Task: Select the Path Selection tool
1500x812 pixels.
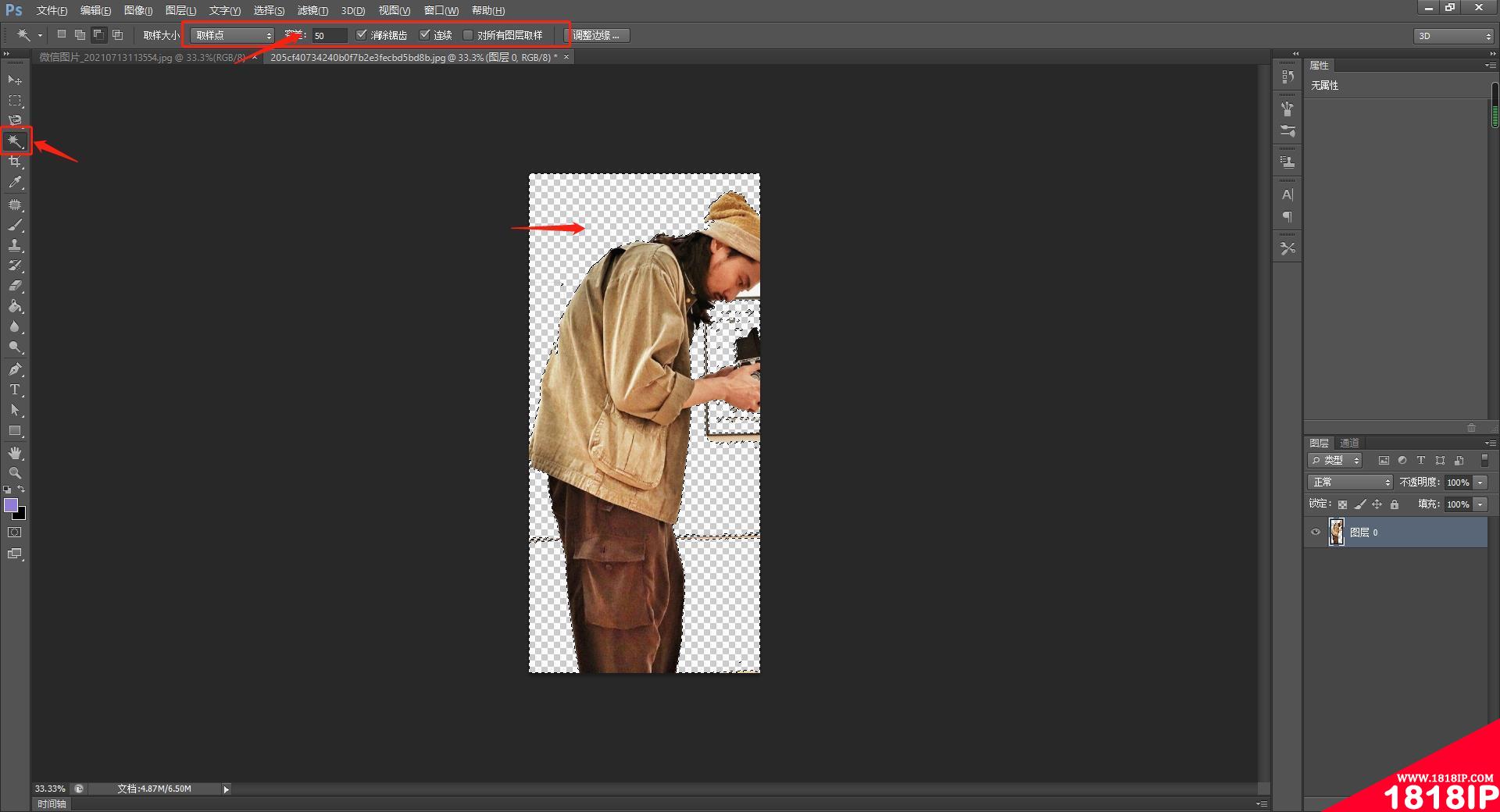Action: click(15, 410)
